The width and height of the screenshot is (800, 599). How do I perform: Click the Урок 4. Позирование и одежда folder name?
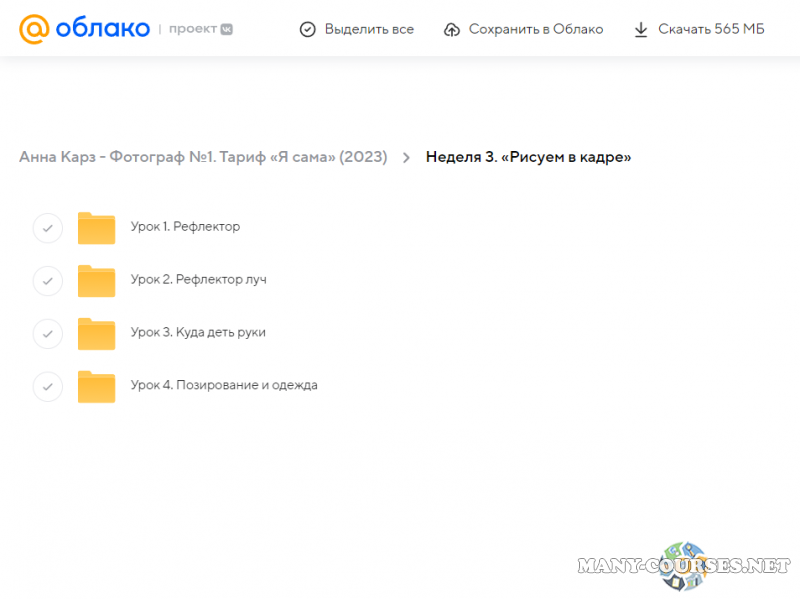pos(224,385)
